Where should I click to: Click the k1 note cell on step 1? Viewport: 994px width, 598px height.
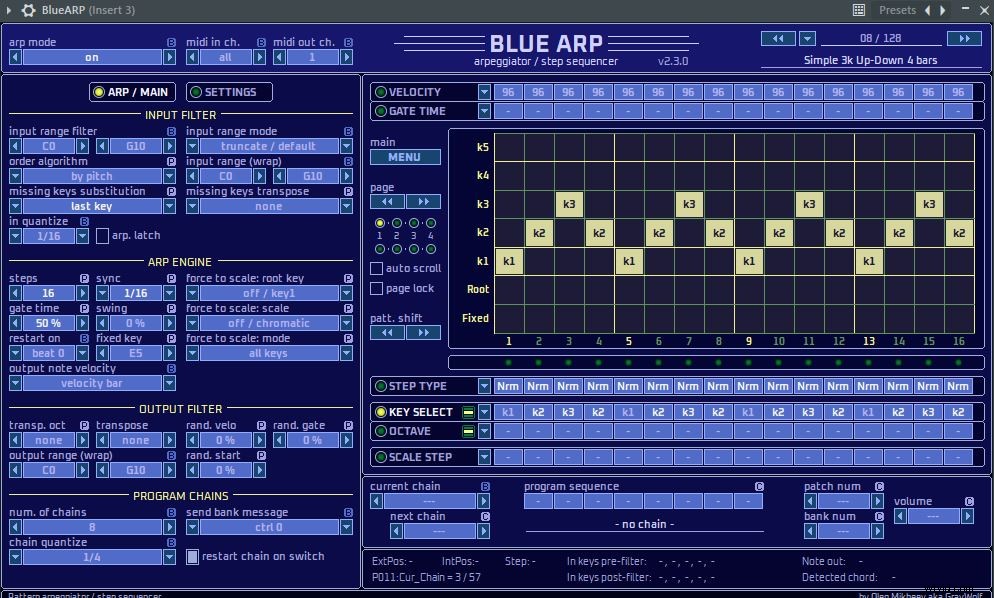509,261
